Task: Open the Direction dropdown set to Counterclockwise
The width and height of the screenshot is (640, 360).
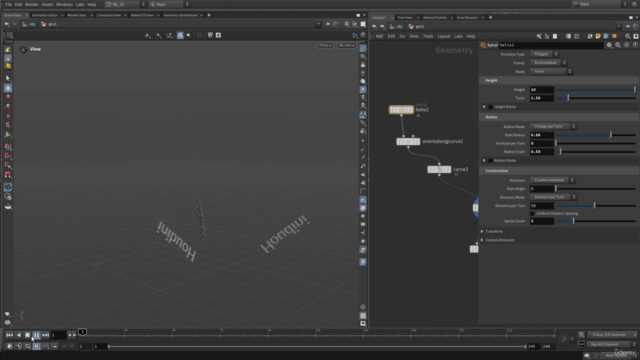Action: [552, 180]
